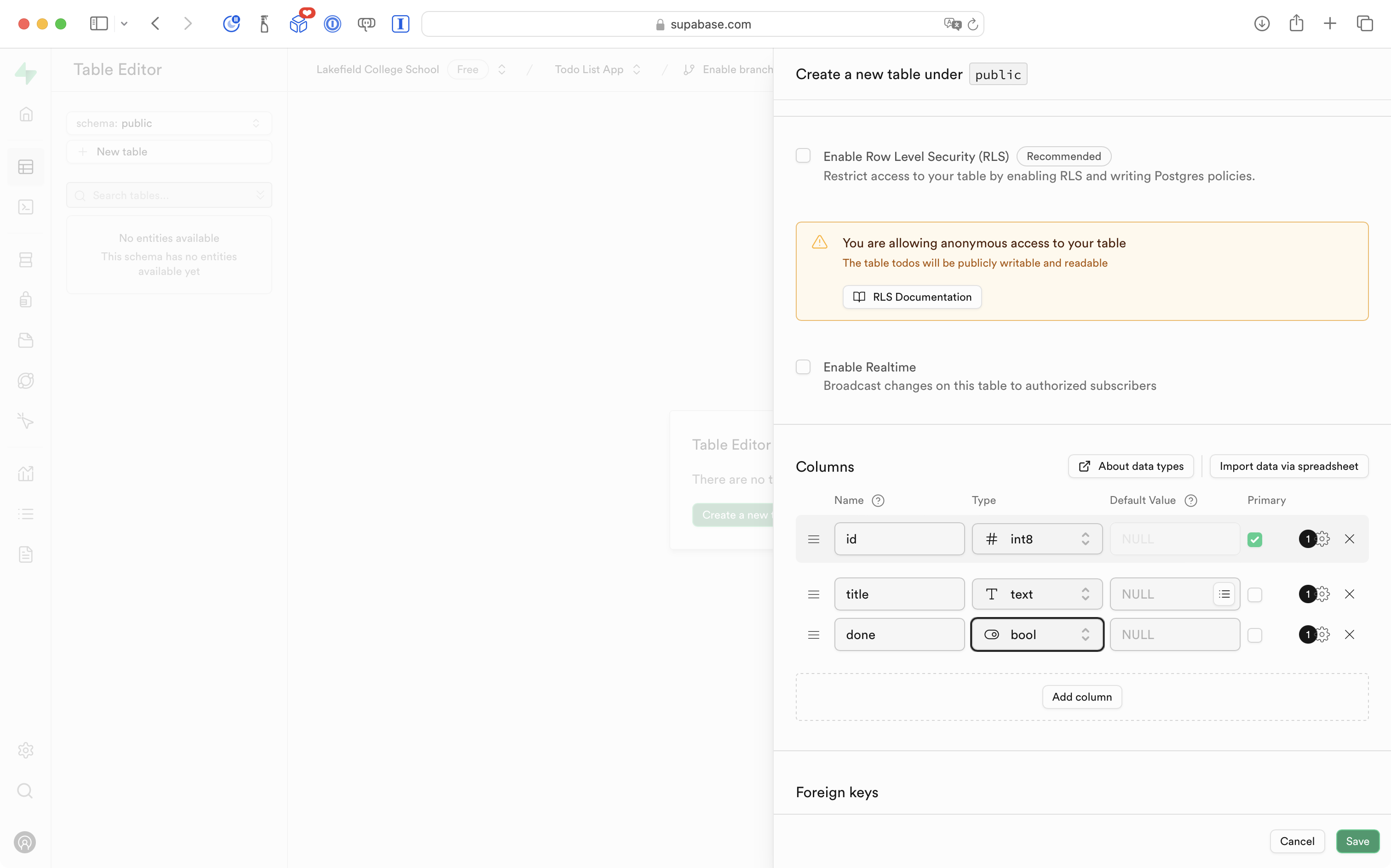
Task: Check the Enable Realtime checkbox
Action: tap(803, 367)
